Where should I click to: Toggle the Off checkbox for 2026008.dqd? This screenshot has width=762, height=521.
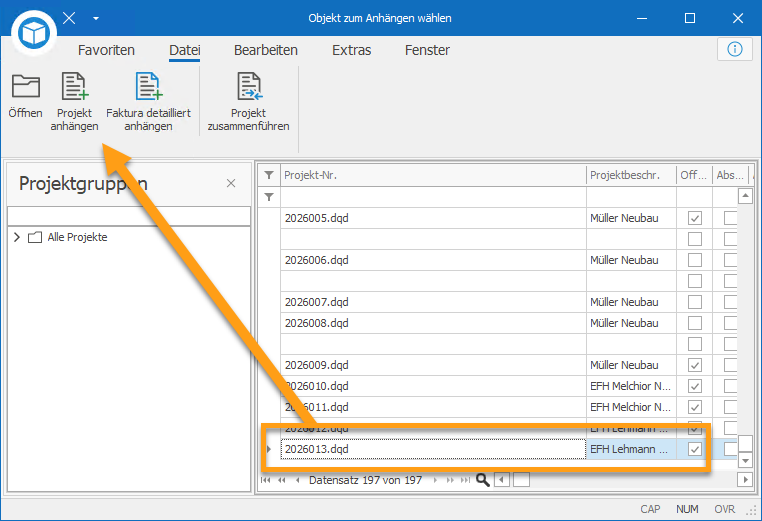click(x=694, y=323)
